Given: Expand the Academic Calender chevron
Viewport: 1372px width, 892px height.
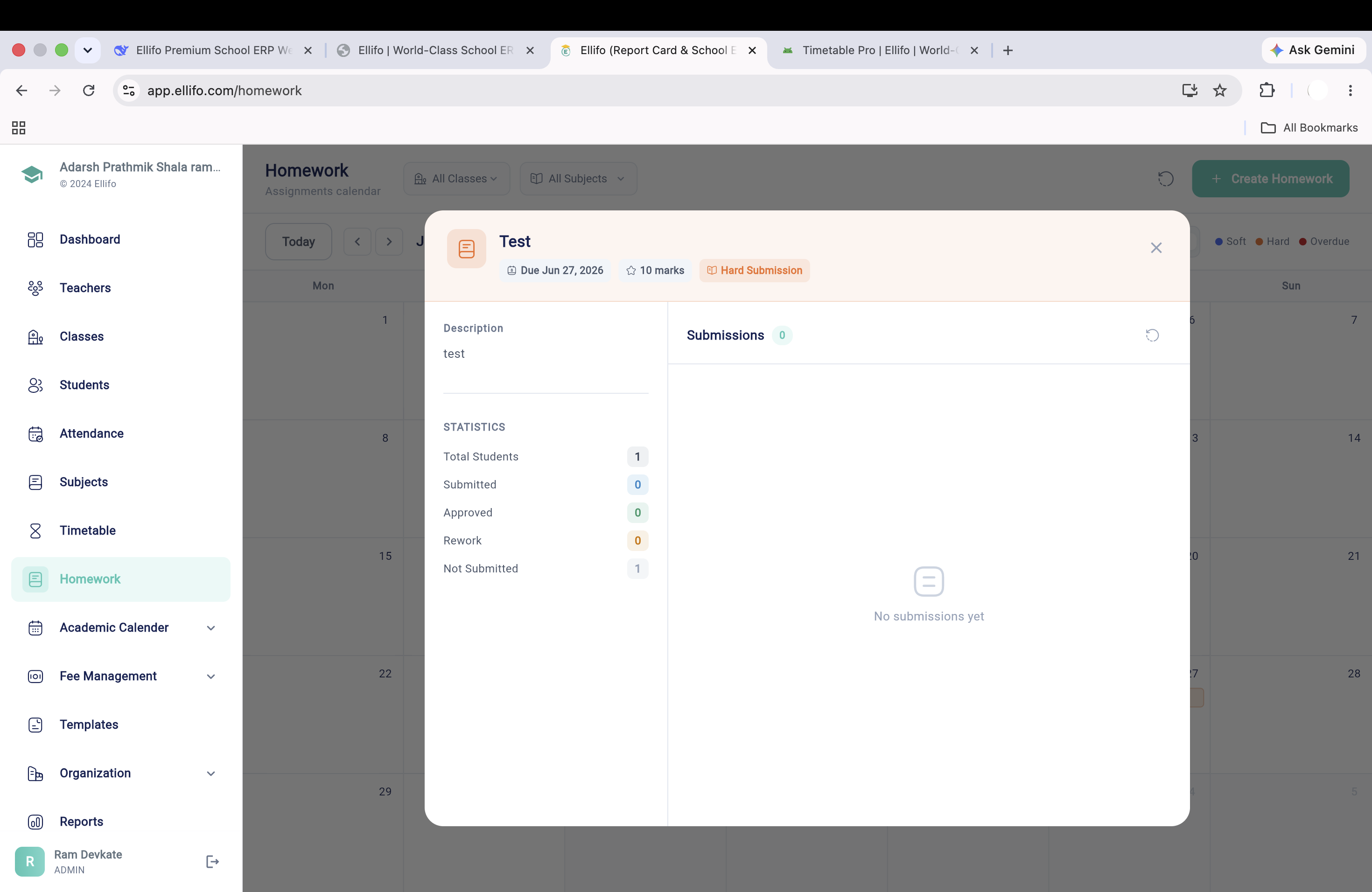Looking at the screenshot, I should 211,627.
